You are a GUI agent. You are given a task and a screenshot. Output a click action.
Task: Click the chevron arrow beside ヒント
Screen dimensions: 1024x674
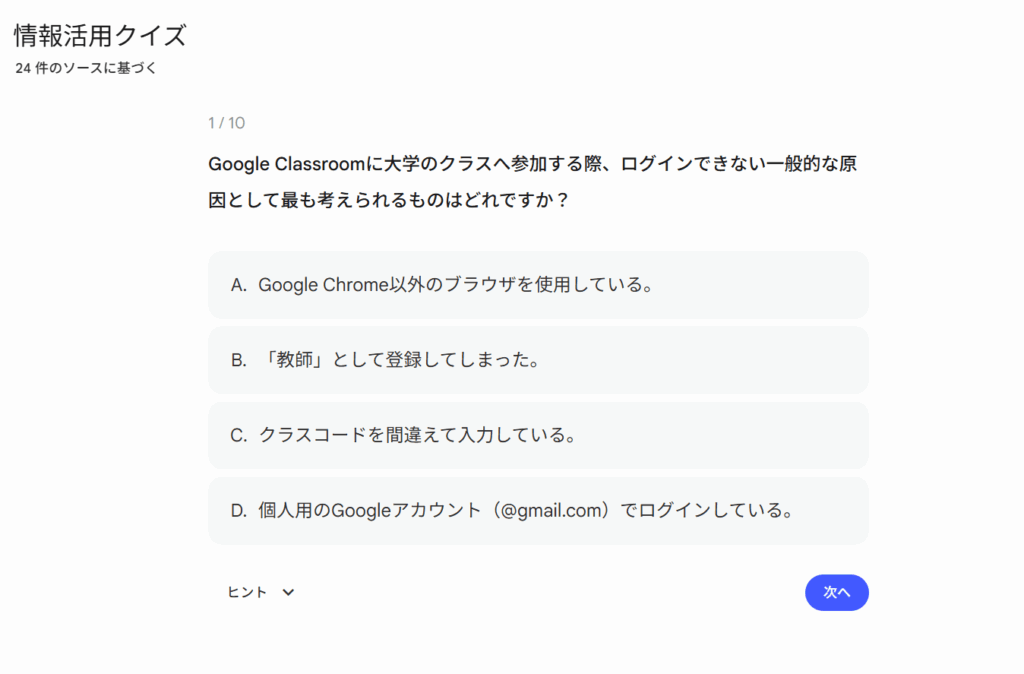[x=289, y=592]
